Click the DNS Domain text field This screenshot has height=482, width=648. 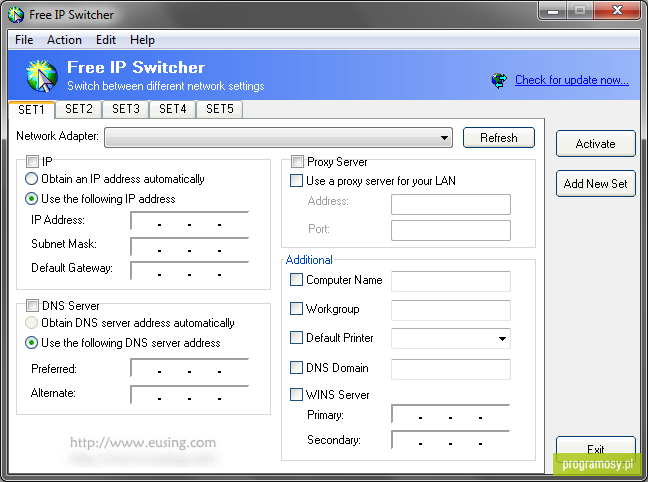(x=451, y=369)
